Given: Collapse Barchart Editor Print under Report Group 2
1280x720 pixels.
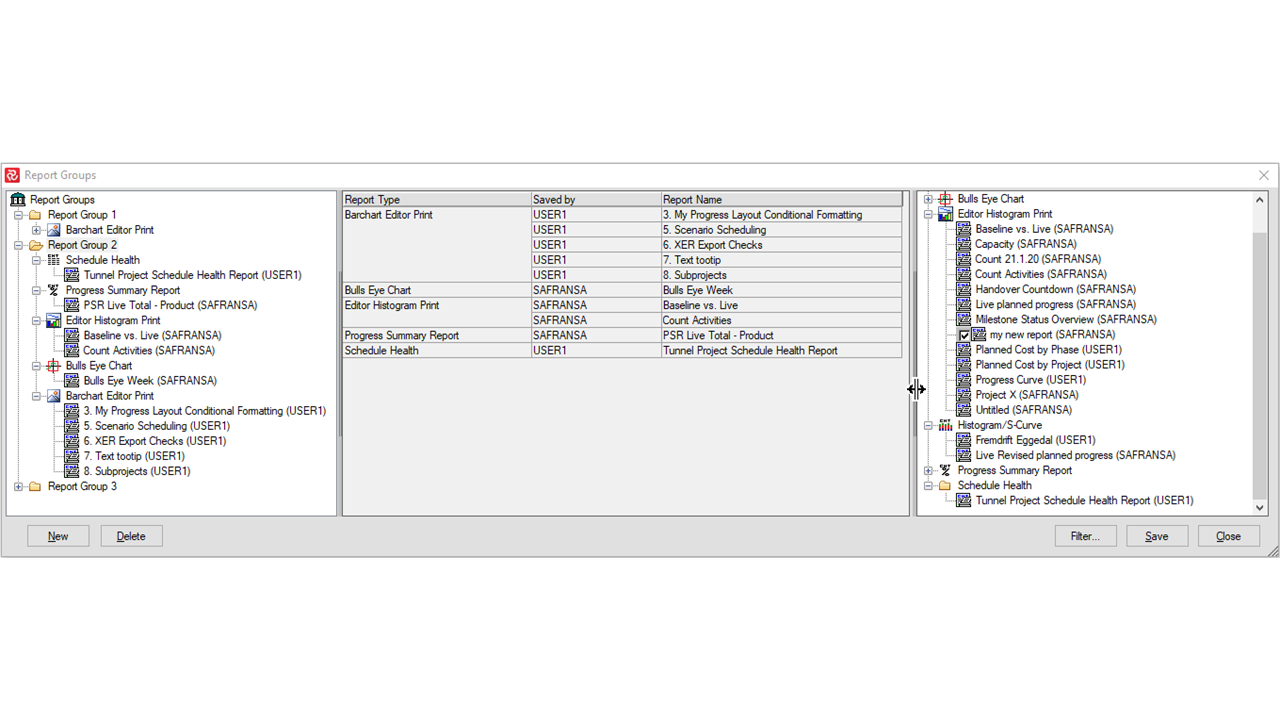Looking at the screenshot, I should coord(36,396).
